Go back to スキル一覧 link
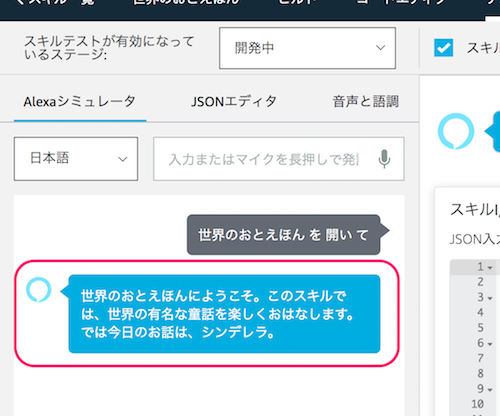 [x=55, y=3]
